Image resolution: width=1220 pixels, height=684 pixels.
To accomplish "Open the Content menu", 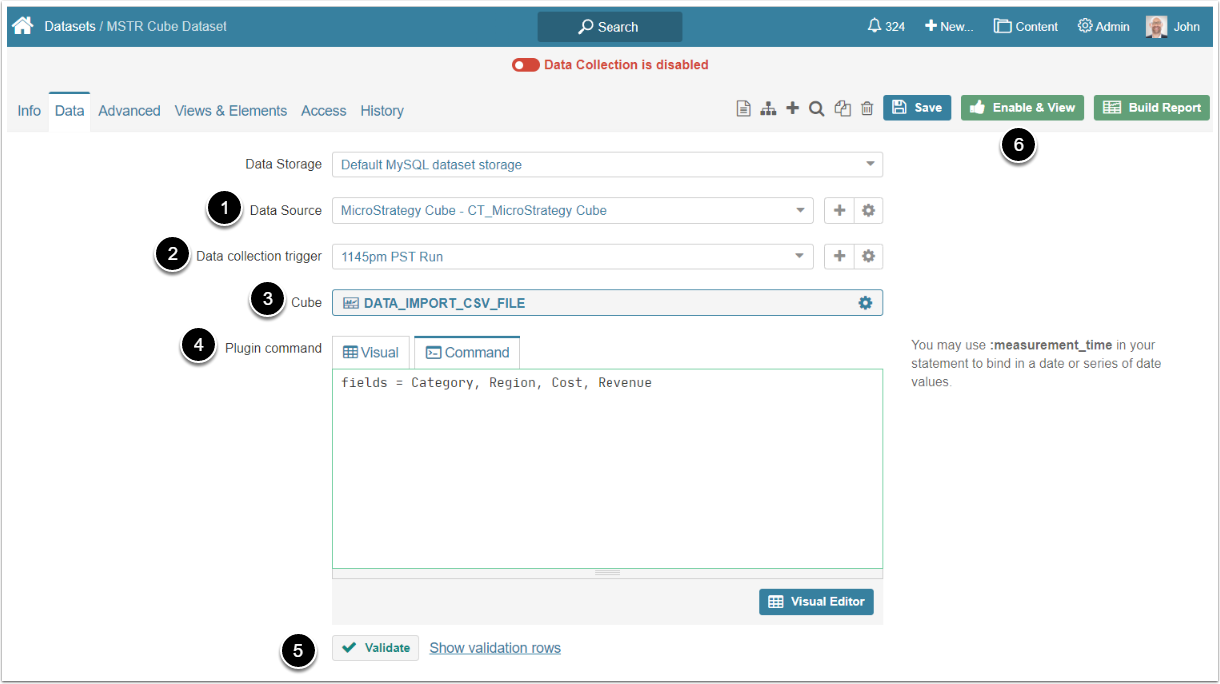I will coord(1025,26).
